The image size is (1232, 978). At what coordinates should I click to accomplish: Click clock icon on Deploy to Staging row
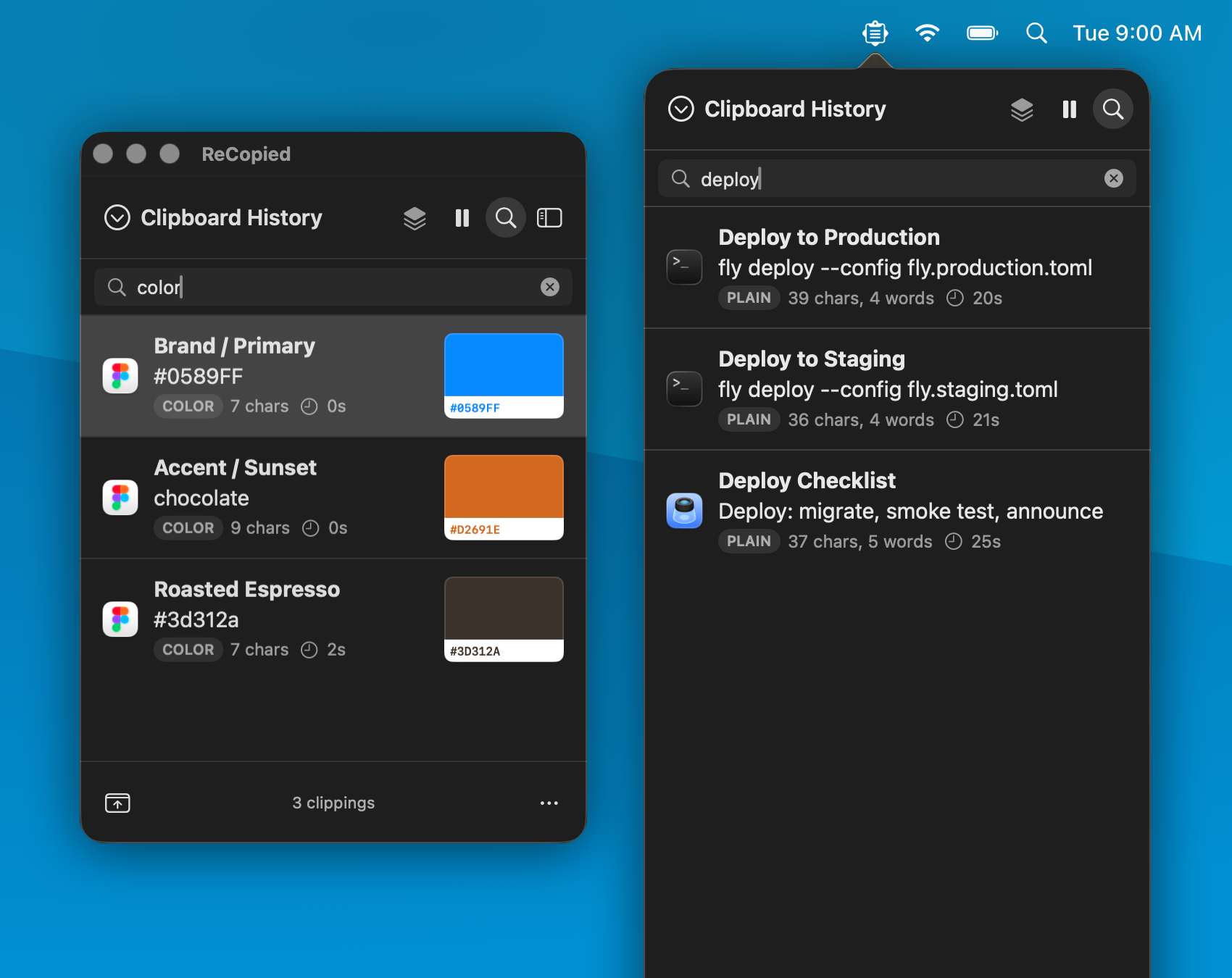(955, 419)
